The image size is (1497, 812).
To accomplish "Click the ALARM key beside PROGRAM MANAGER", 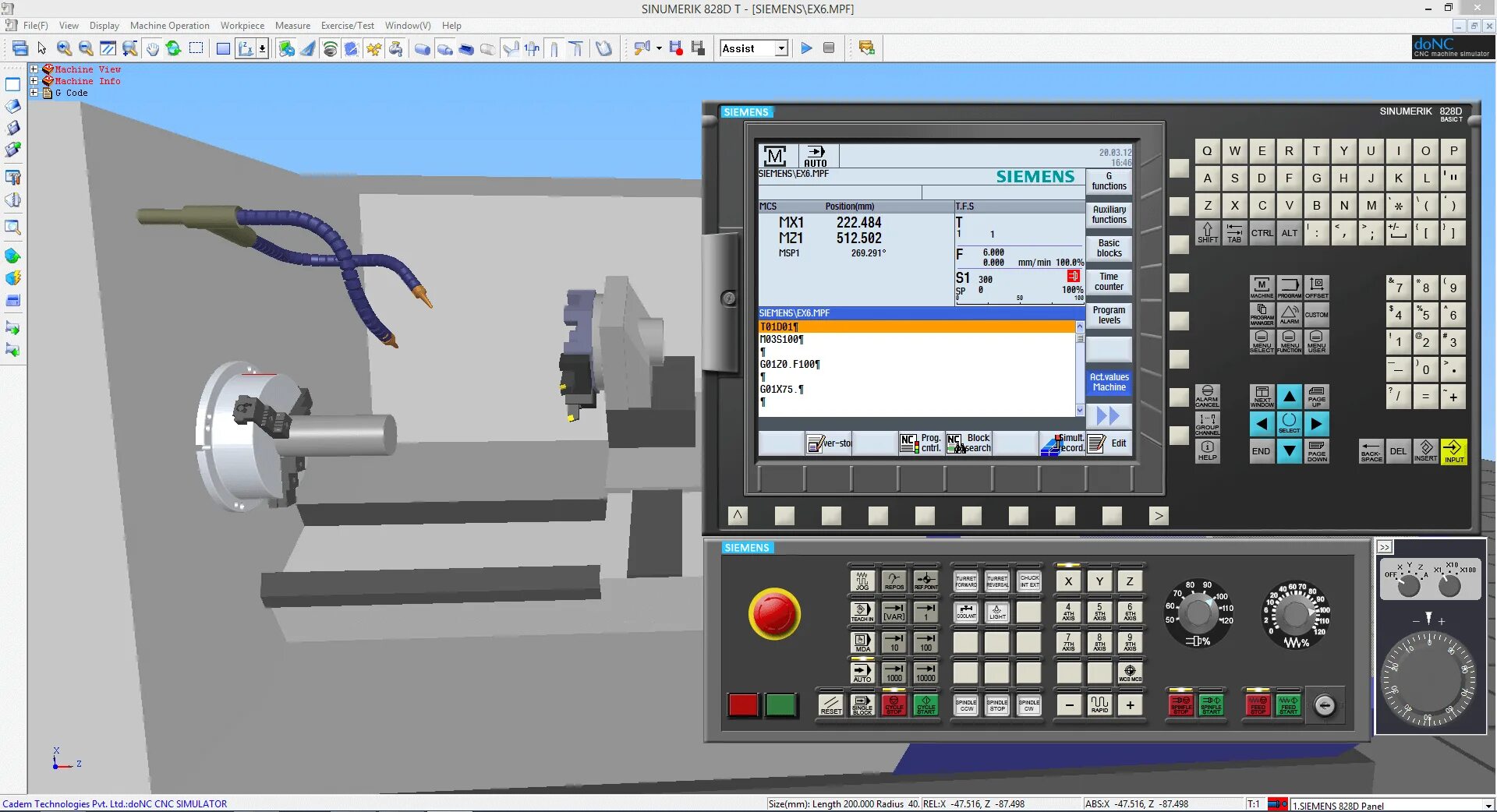I will [x=1290, y=315].
